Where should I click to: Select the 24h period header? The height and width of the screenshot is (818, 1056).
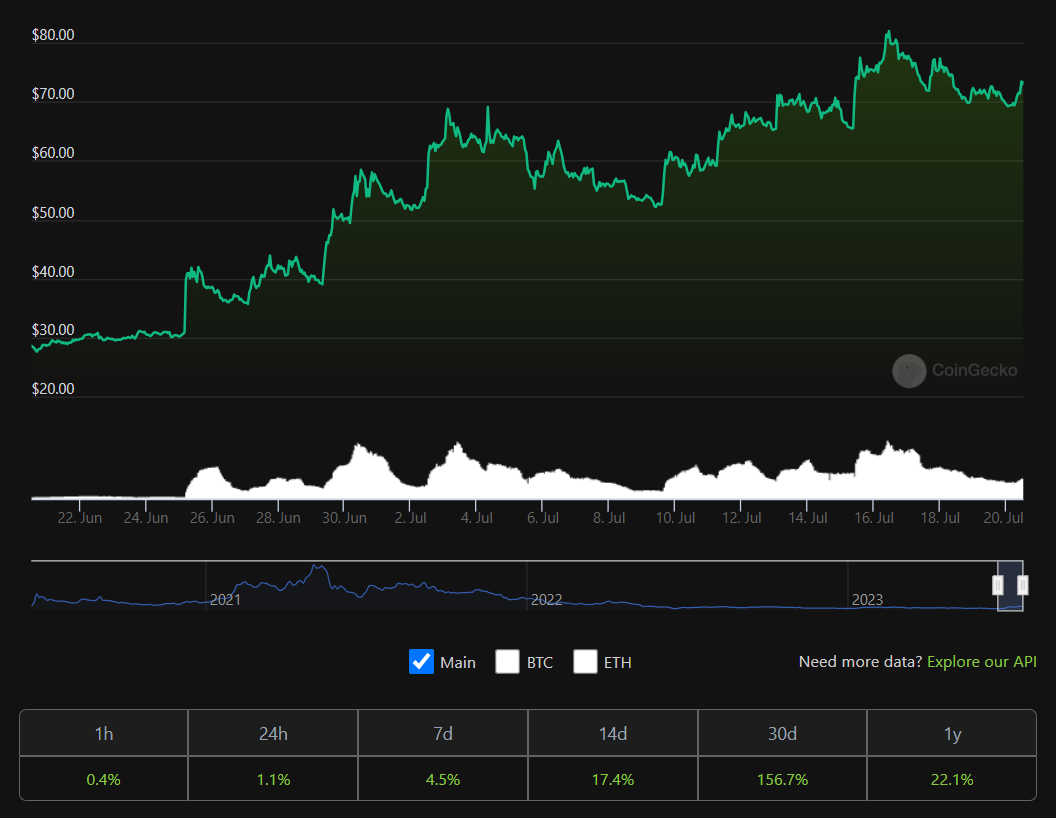273,733
